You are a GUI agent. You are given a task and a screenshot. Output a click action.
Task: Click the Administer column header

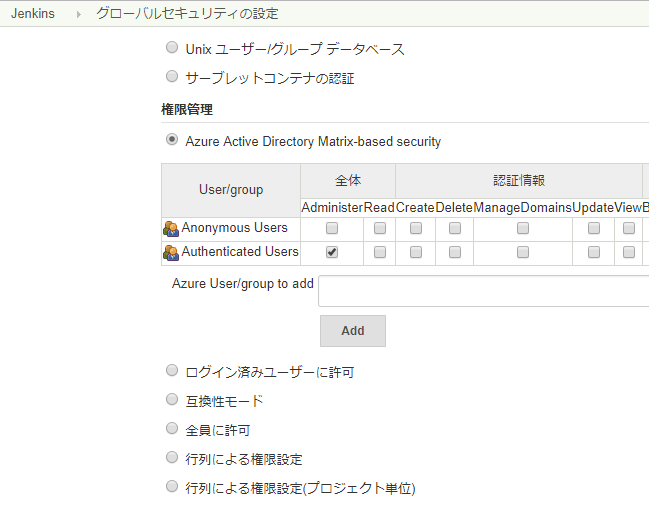(332, 207)
